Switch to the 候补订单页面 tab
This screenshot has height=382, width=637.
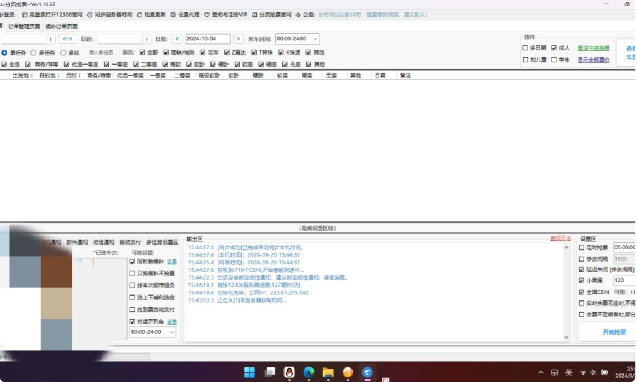point(61,26)
